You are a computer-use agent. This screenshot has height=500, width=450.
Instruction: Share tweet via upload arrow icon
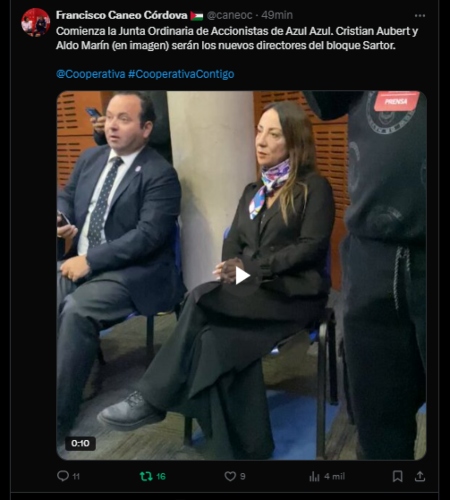pos(420,476)
